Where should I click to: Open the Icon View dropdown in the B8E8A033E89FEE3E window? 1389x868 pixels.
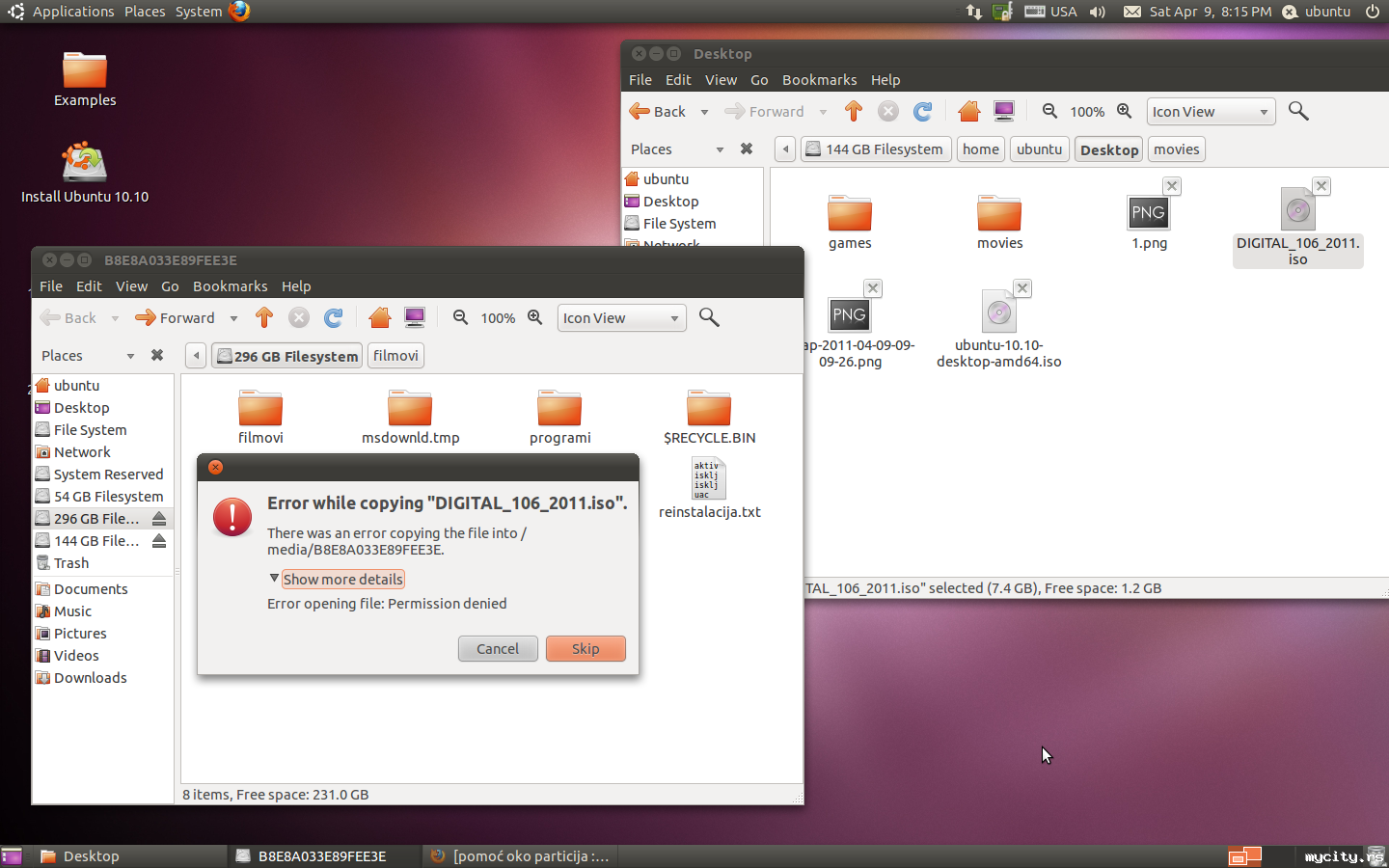[x=621, y=318]
